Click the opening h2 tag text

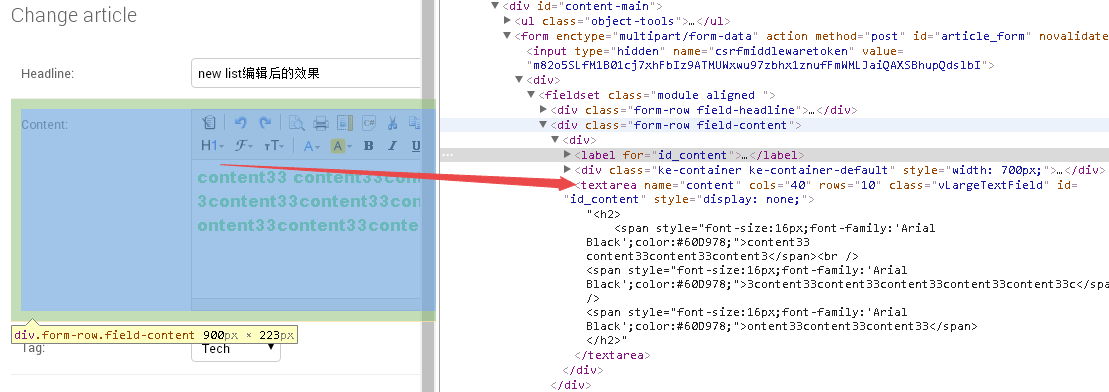coord(606,214)
